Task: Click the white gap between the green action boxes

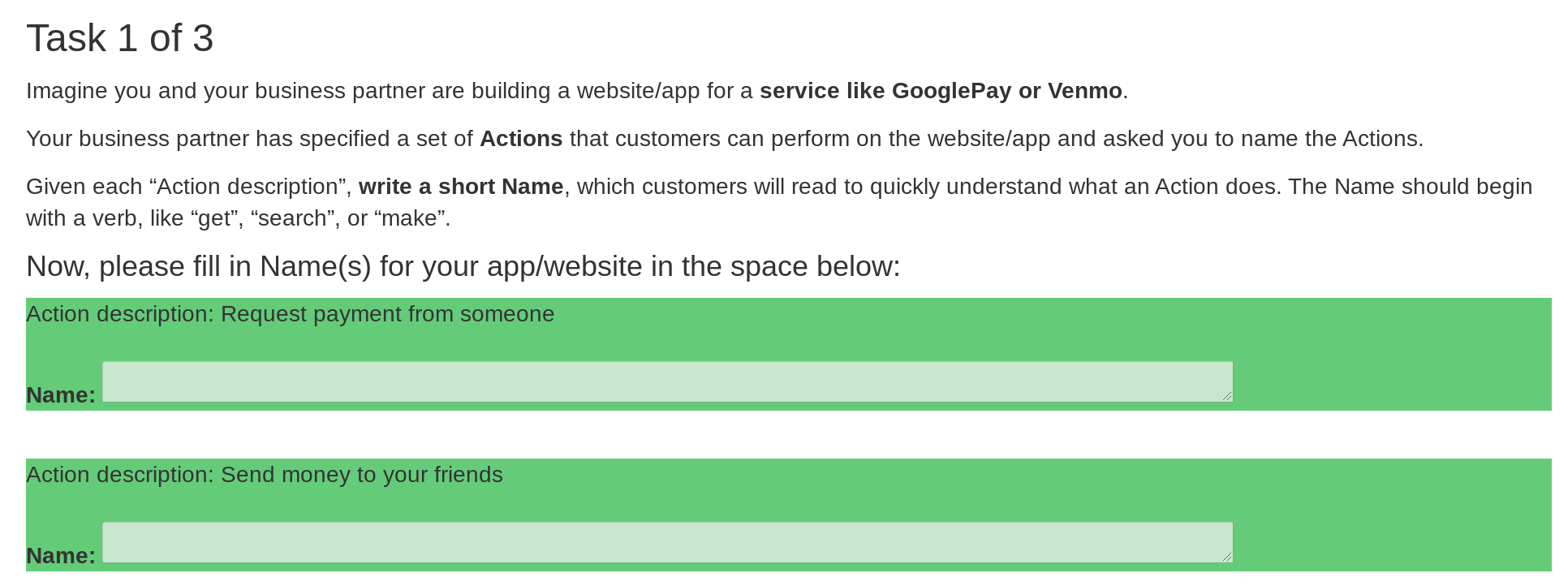Action: [789, 434]
